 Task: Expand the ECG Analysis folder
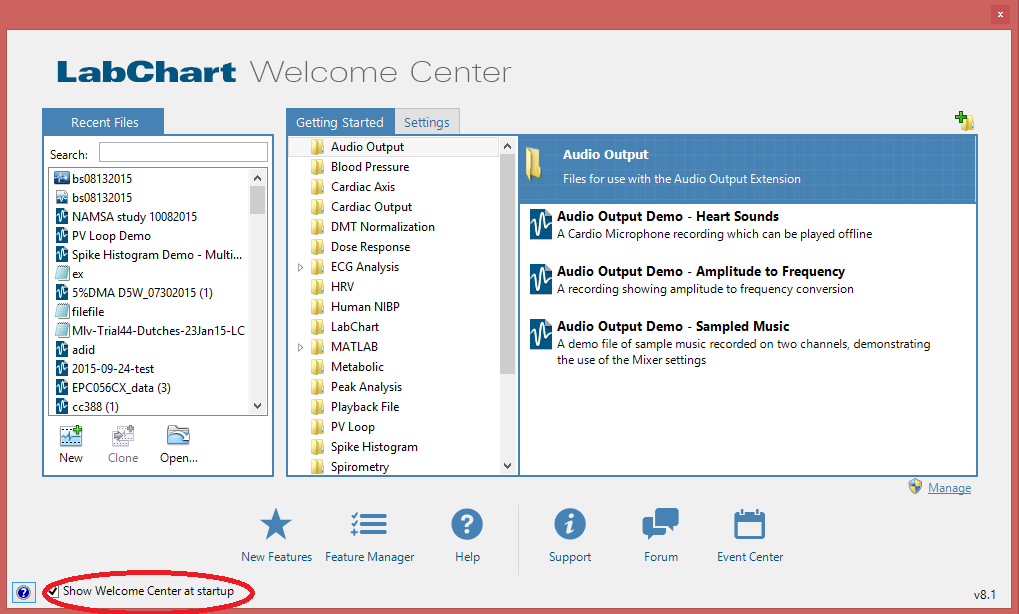tap(301, 267)
